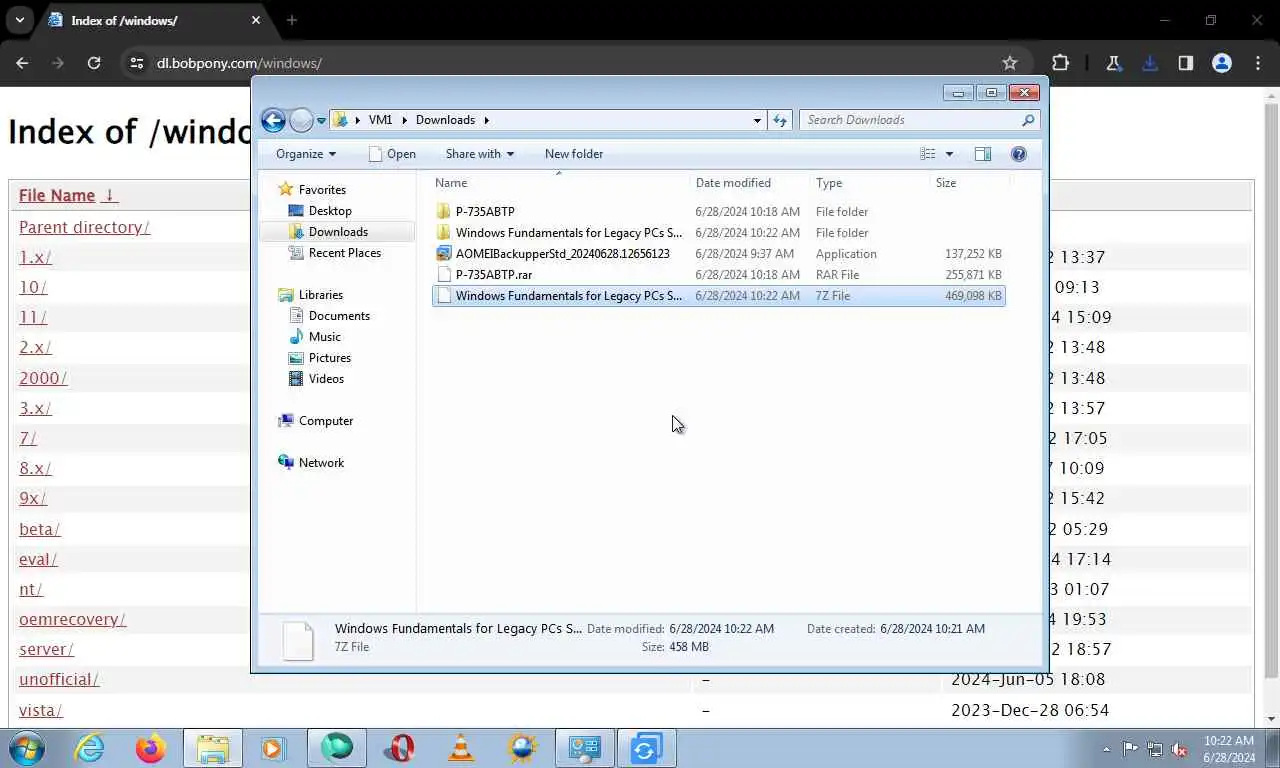Open Explorer help with the question icon
Image resolution: width=1280 pixels, height=768 pixels.
point(1019,154)
